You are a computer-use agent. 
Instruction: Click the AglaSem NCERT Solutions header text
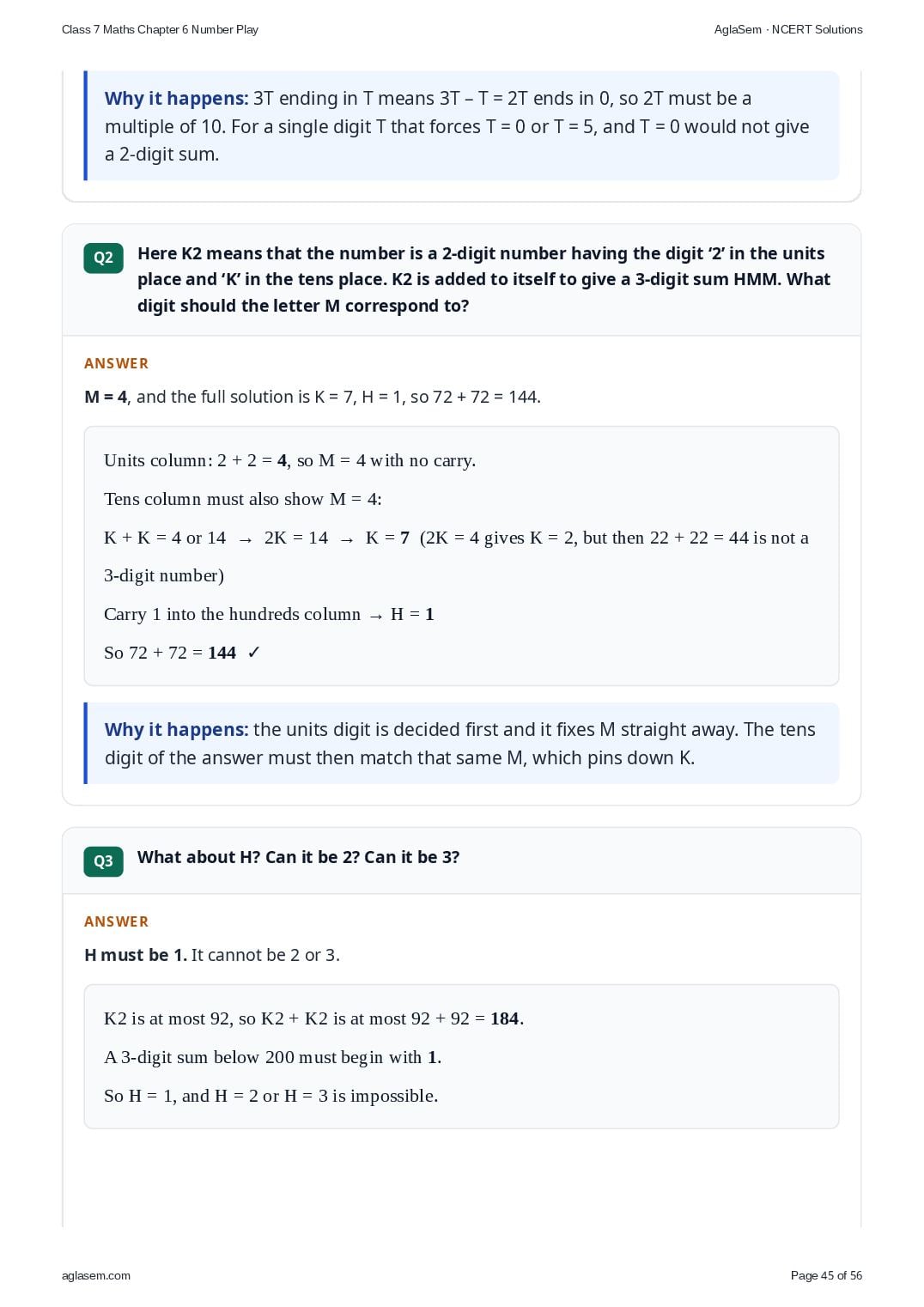point(788,29)
